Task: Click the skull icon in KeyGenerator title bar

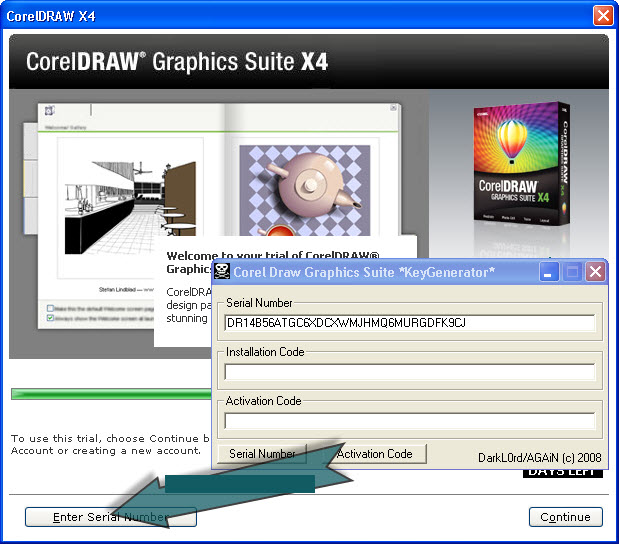Action: click(x=221, y=271)
